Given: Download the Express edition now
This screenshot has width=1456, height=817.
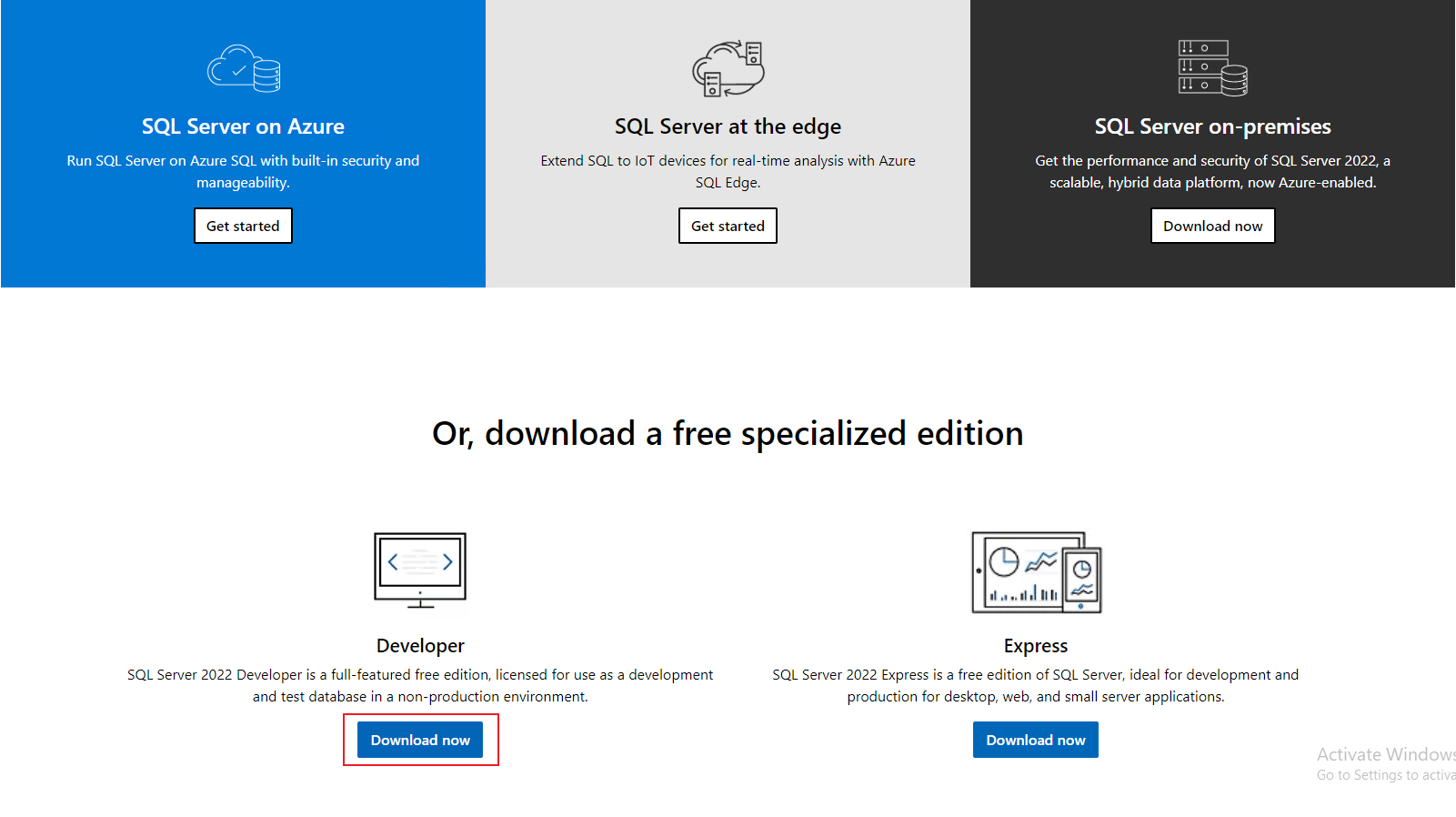Looking at the screenshot, I should pos(1036,740).
